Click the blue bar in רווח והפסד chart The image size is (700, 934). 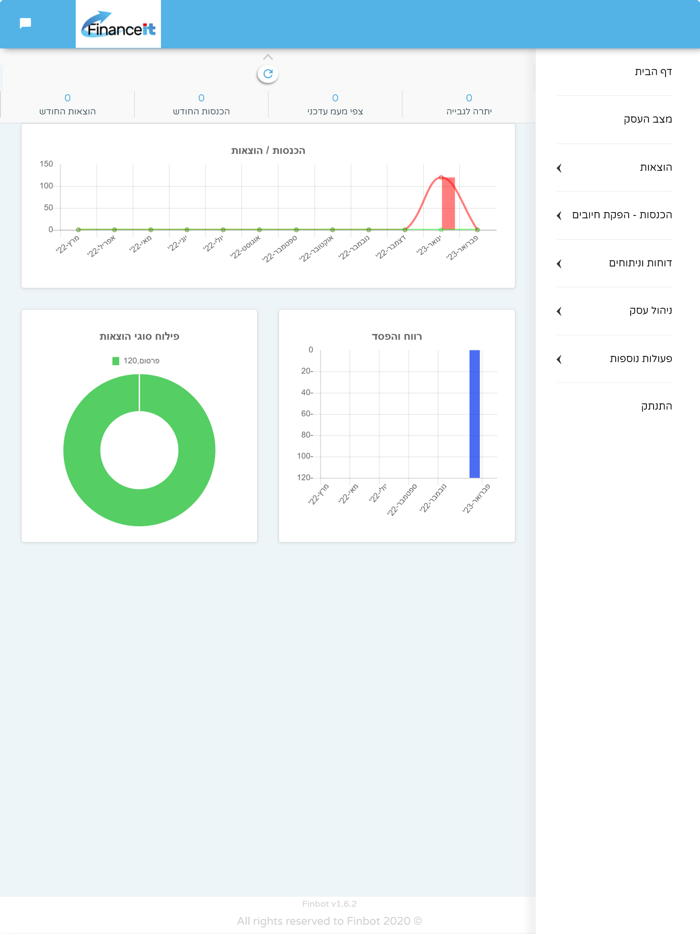click(474, 414)
